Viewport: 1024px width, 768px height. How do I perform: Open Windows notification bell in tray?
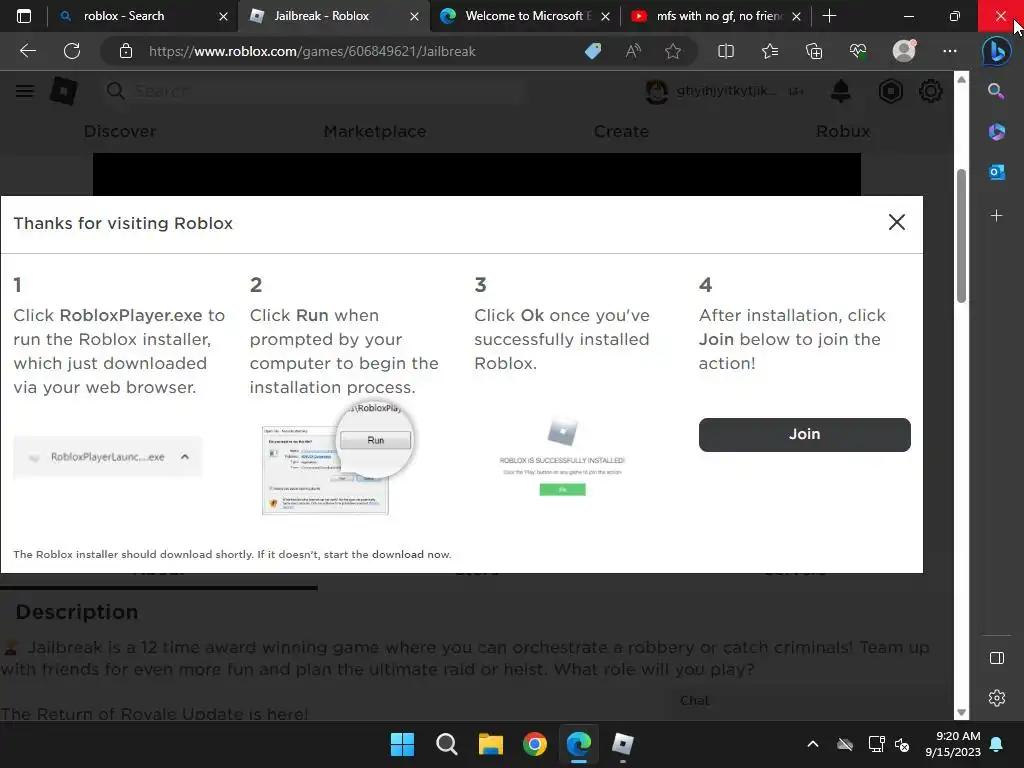coord(997,744)
